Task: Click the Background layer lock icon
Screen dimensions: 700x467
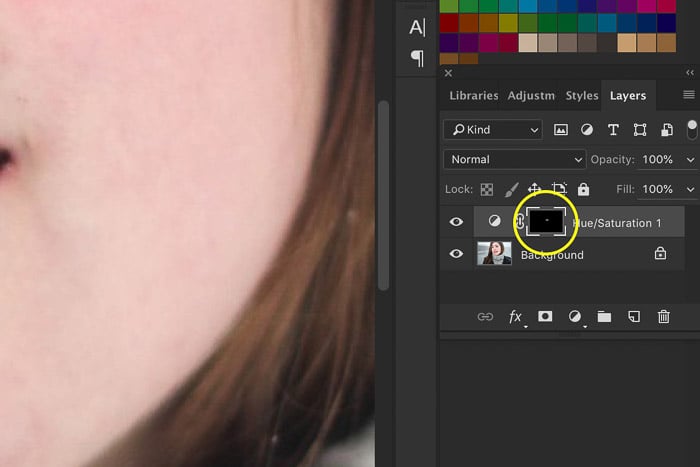Action: click(660, 253)
